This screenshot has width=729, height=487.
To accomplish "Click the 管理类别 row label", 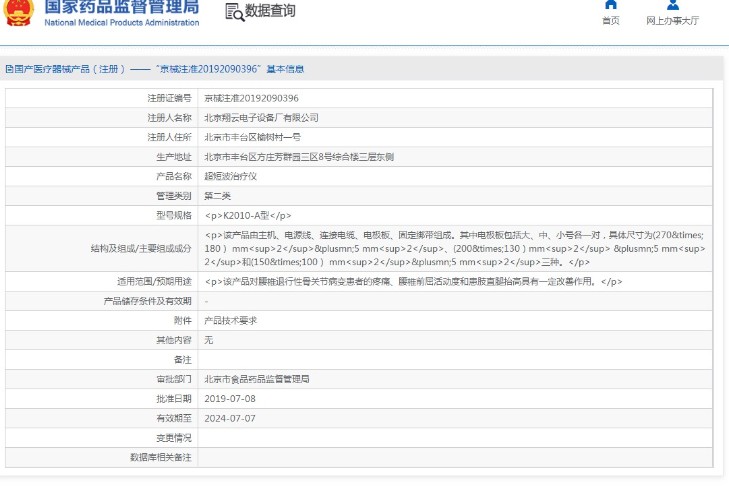I will click(x=174, y=196).
